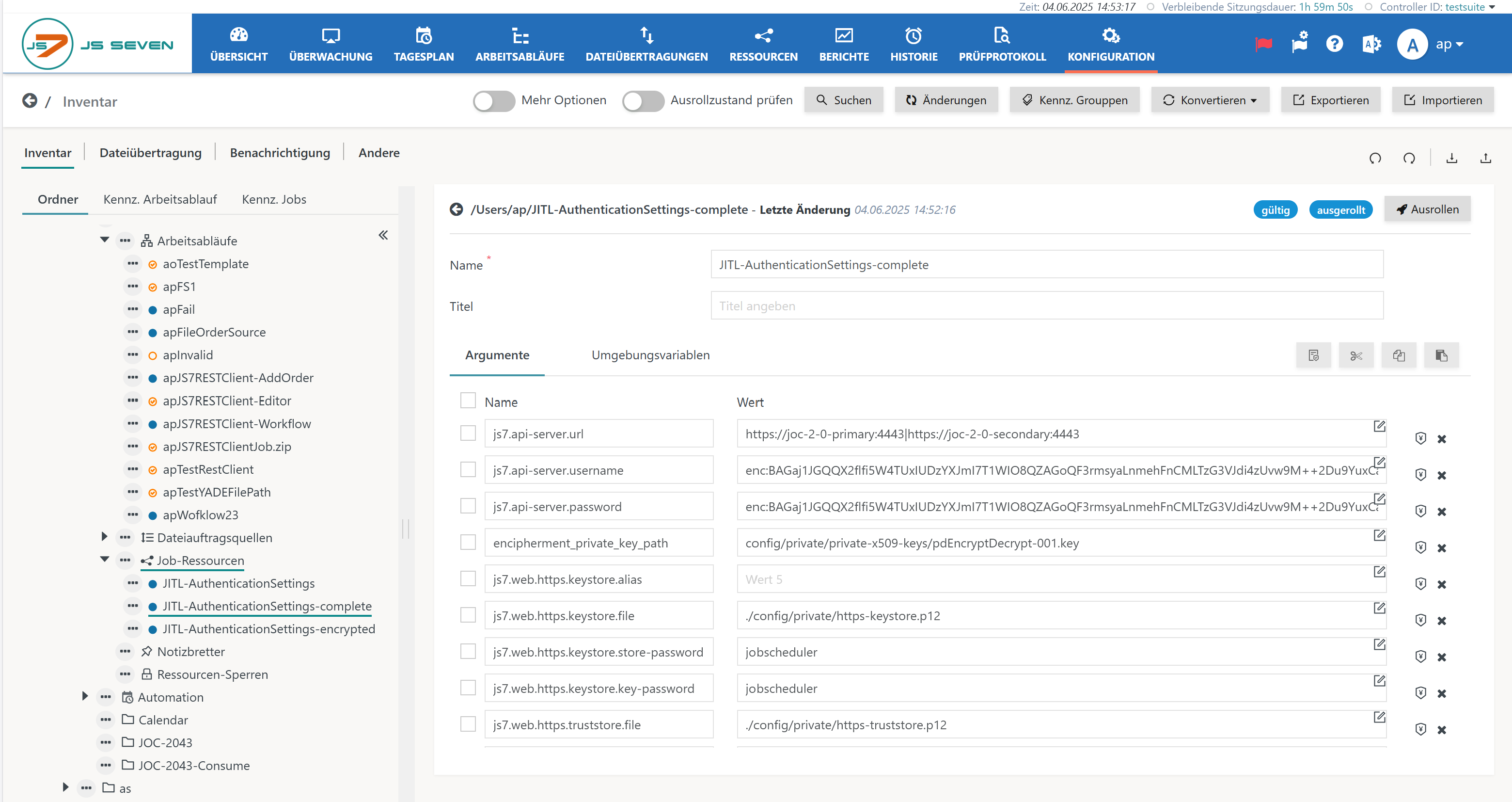
Task: Click the Ausrollen deploy button
Action: tap(1427, 209)
